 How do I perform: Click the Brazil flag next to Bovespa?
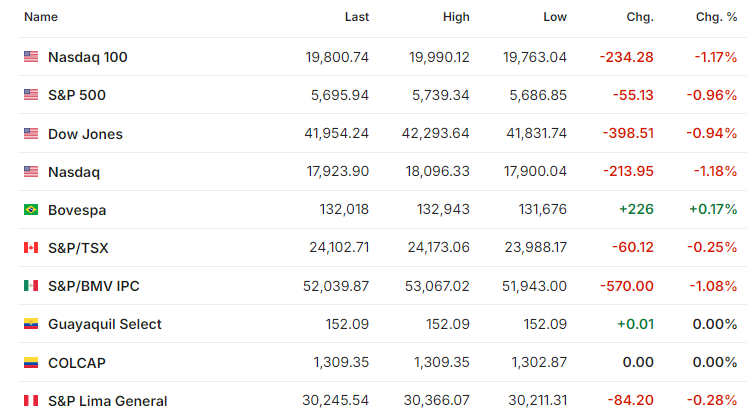[x=31, y=209]
